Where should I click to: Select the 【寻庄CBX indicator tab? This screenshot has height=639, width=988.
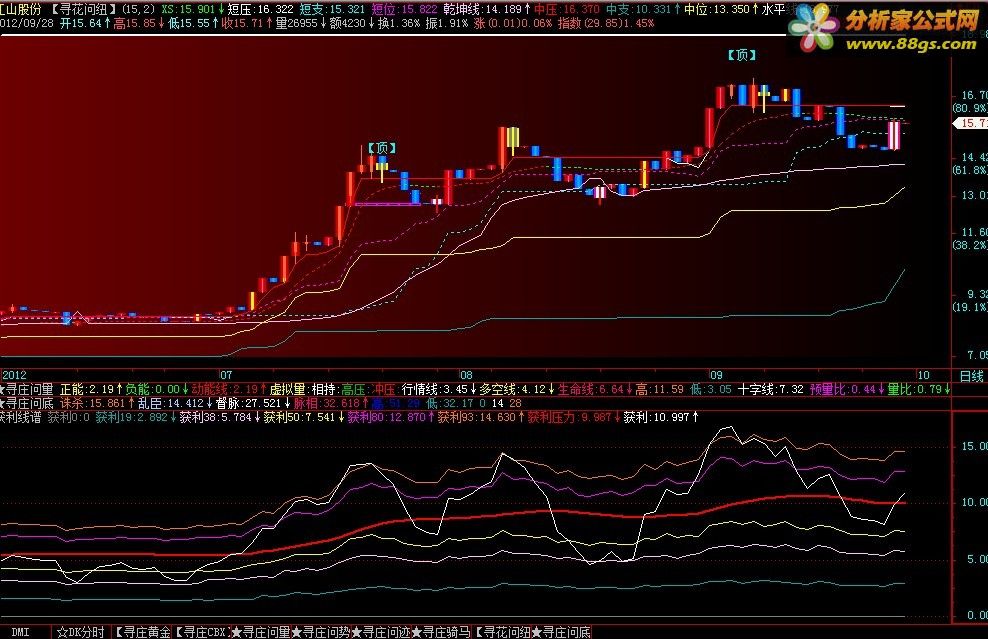200,632
